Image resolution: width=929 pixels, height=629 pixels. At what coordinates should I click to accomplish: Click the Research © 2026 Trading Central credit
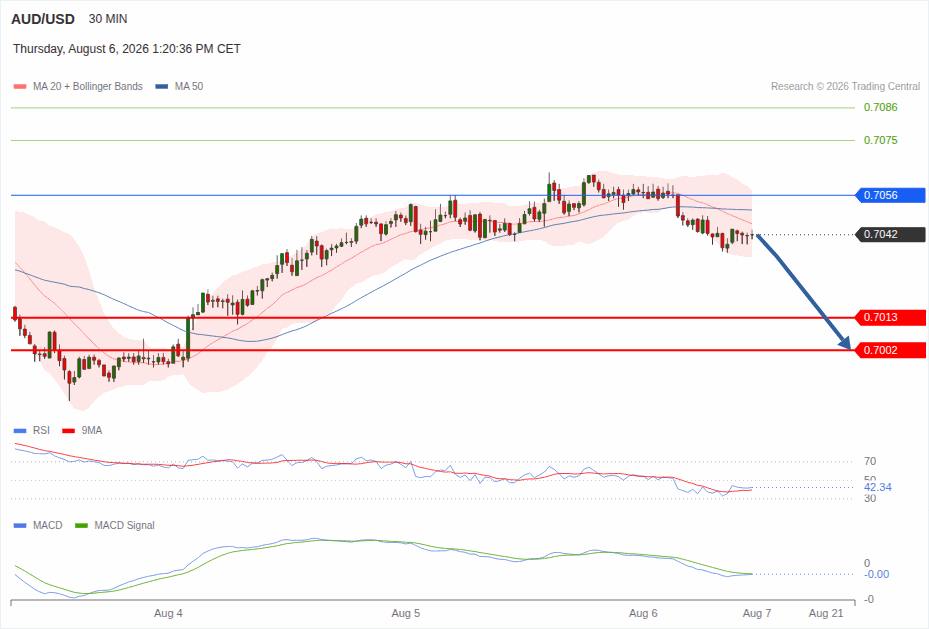[x=845, y=86]
